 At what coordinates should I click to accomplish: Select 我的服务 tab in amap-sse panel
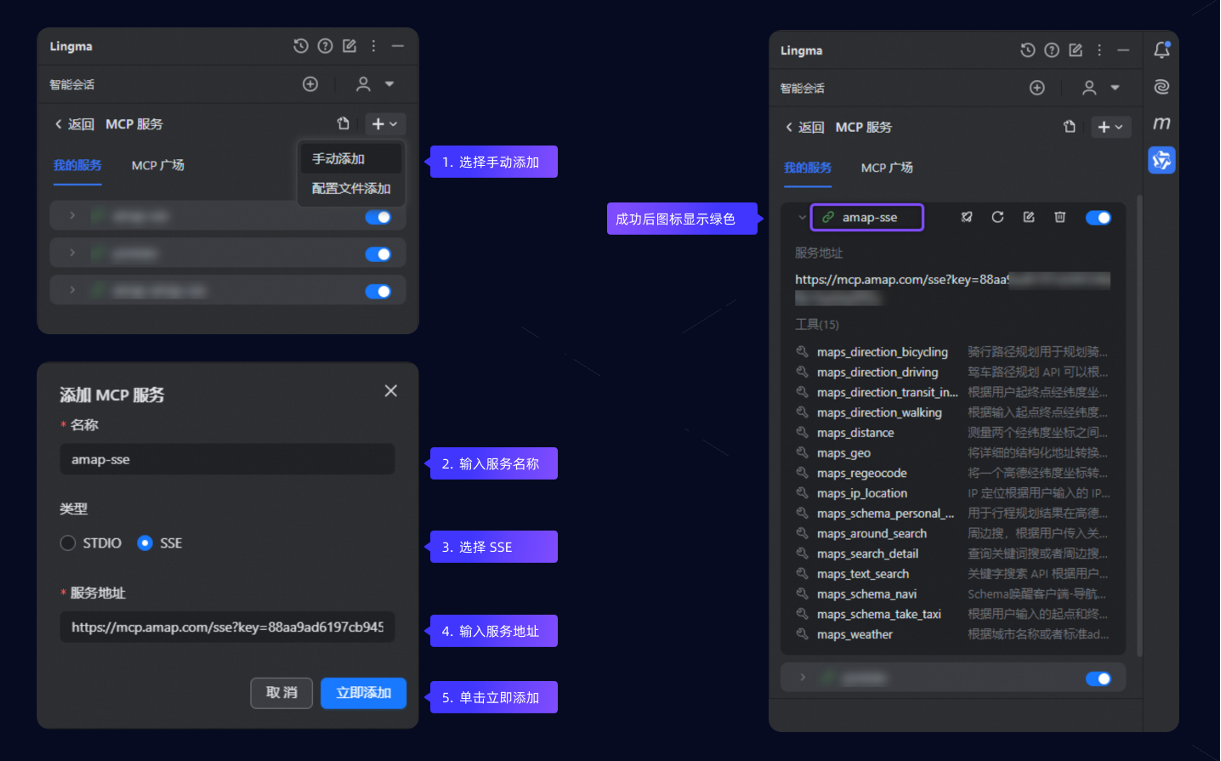tap(808, 168)
